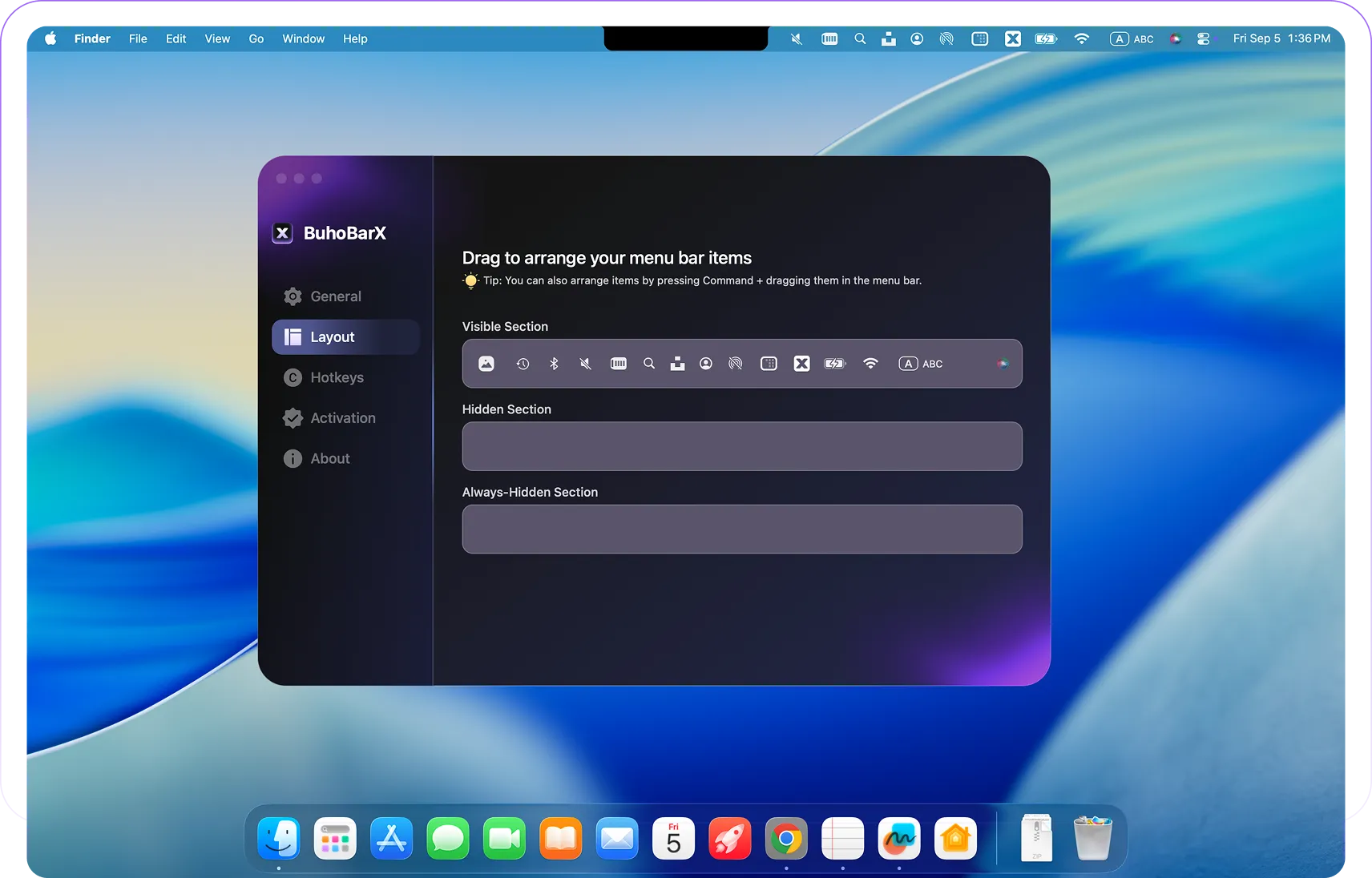Select the Bluetooth icon in Visible Section
Screen dimensions: 1372x878
click(x=555, y=364)
